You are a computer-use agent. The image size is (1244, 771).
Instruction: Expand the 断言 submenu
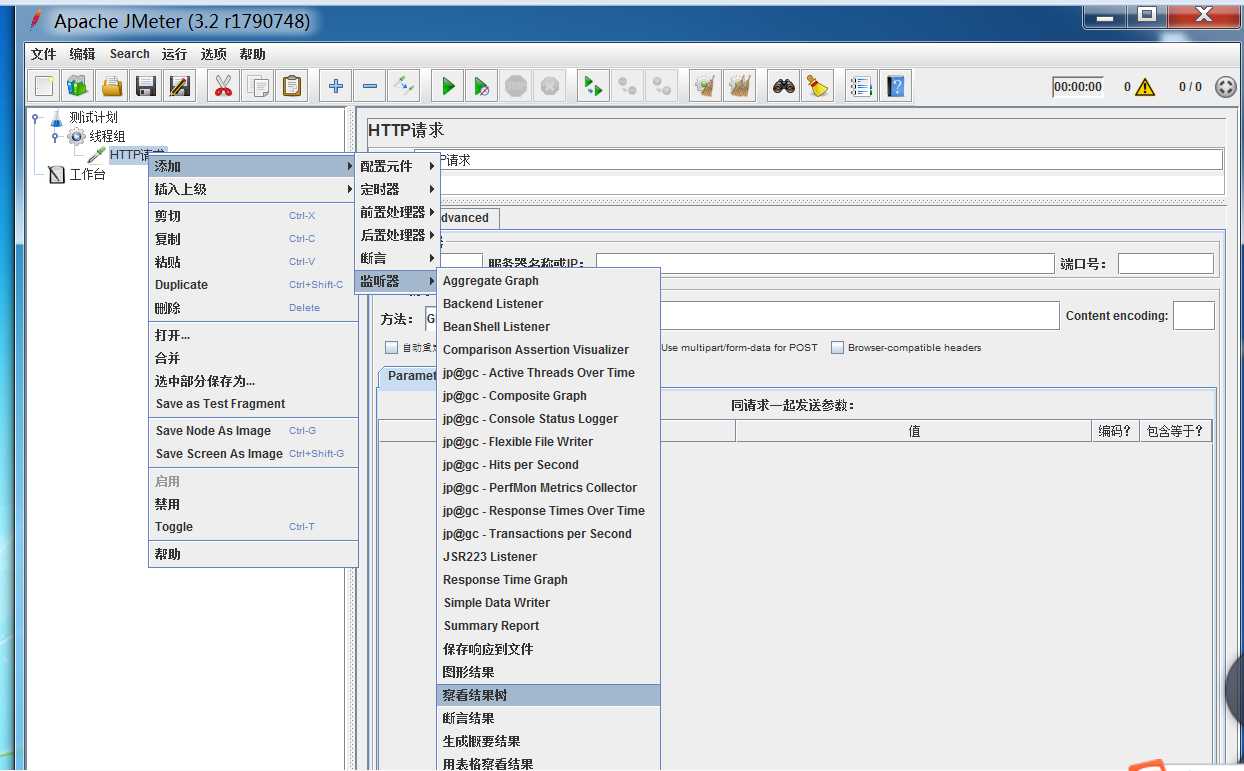(x=397, y=258)
